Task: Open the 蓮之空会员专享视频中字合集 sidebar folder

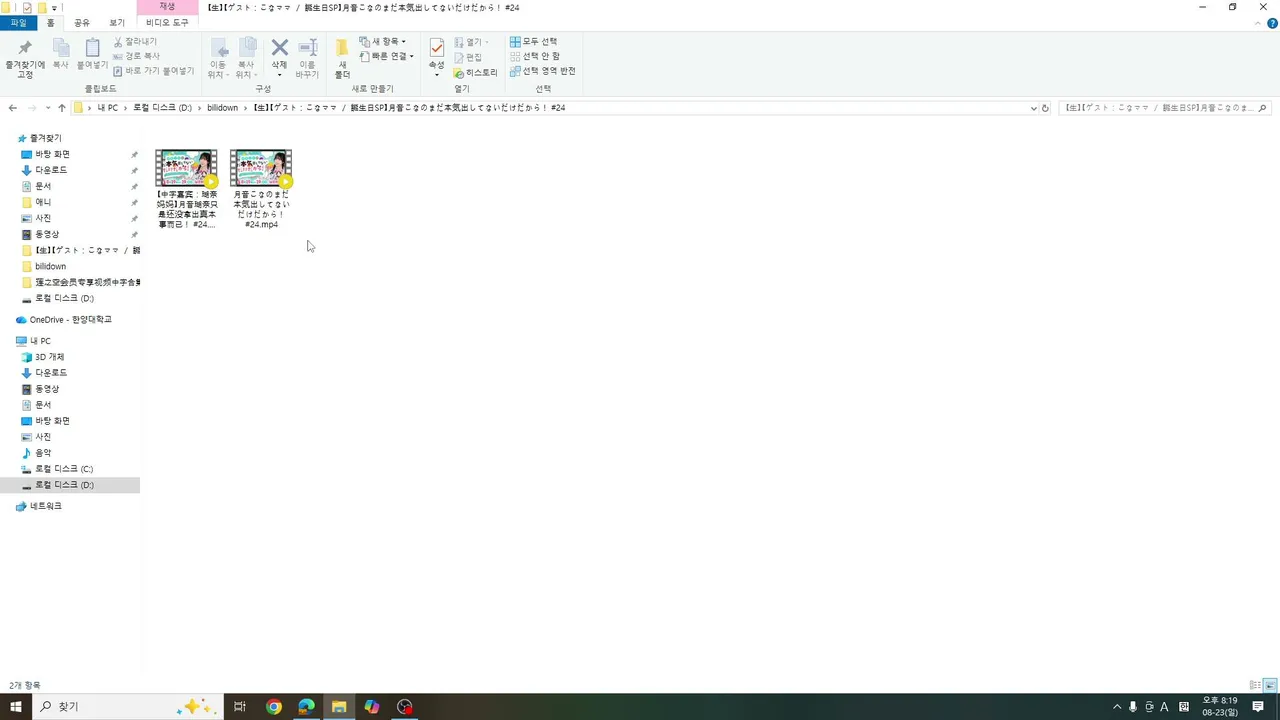Action: click(81, 282)
